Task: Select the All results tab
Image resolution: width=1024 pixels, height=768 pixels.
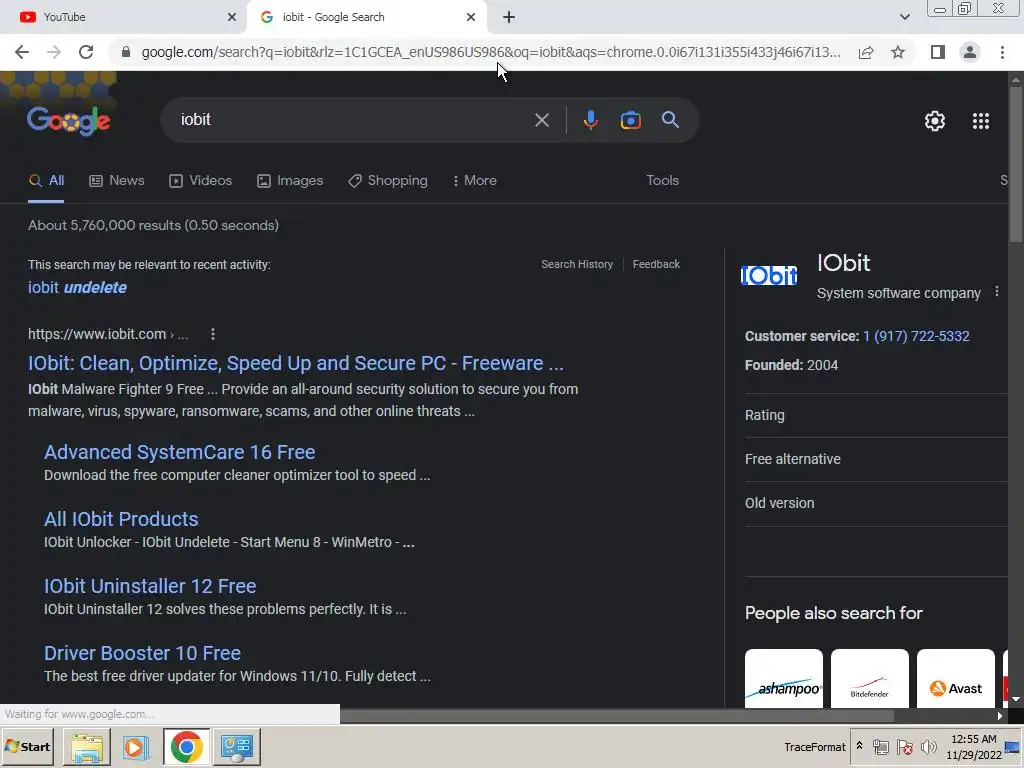Action: click(46, 181)
